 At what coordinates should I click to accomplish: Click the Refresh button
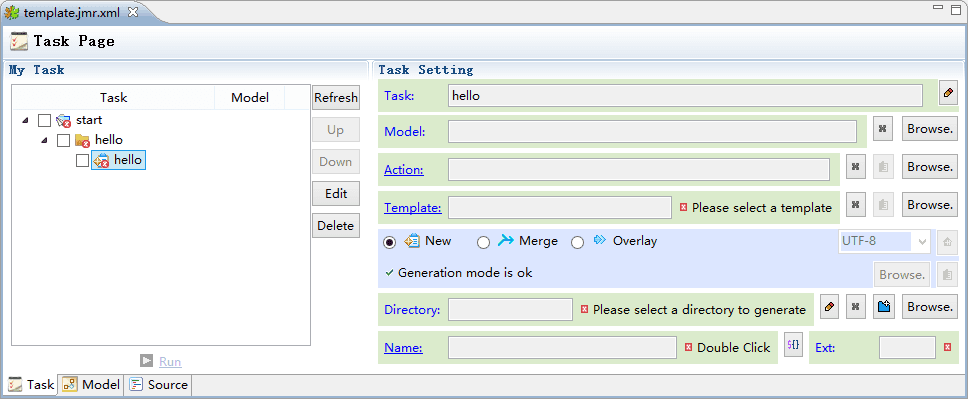336,98
